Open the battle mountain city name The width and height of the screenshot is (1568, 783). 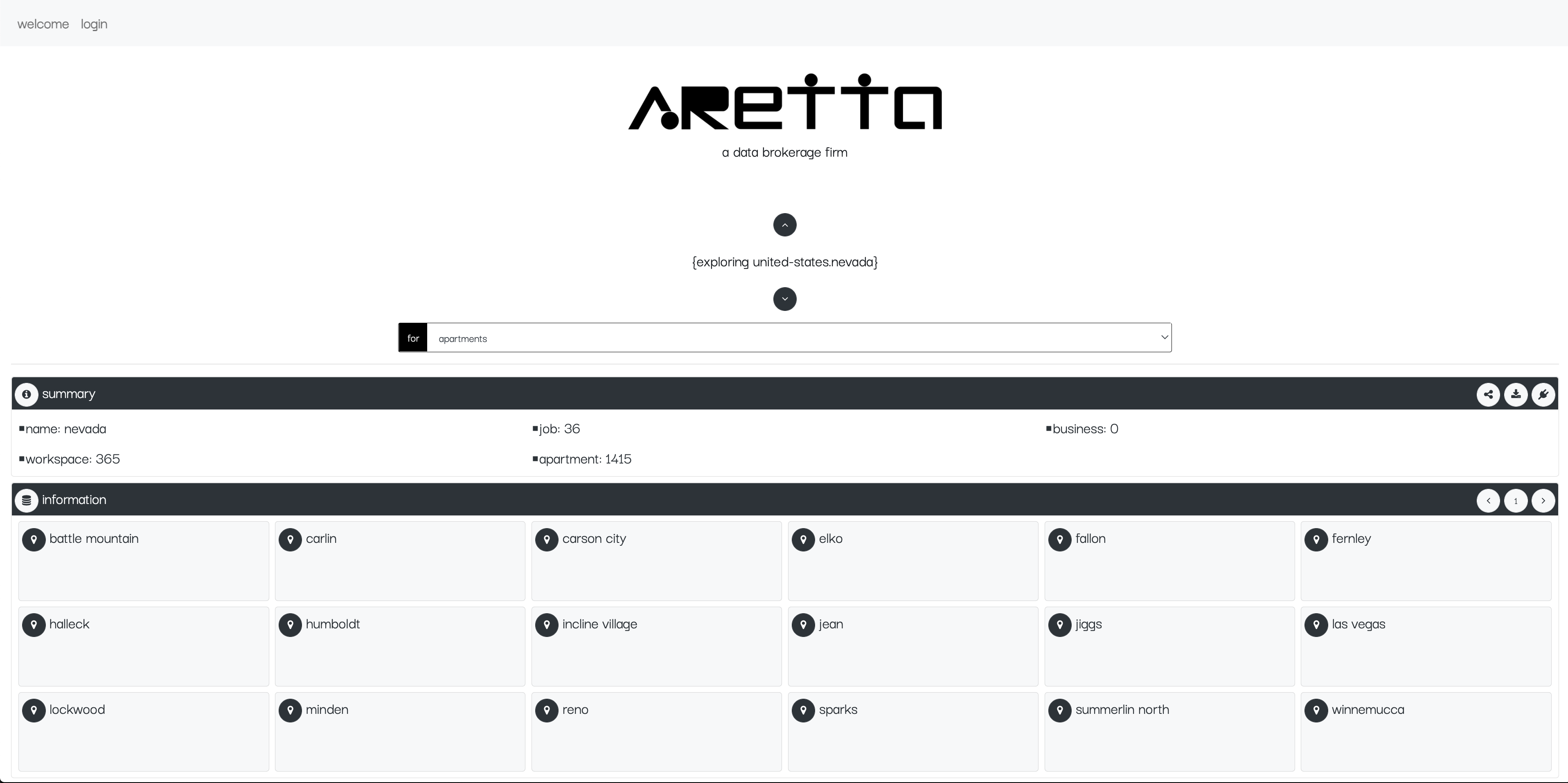click(94, 538)
